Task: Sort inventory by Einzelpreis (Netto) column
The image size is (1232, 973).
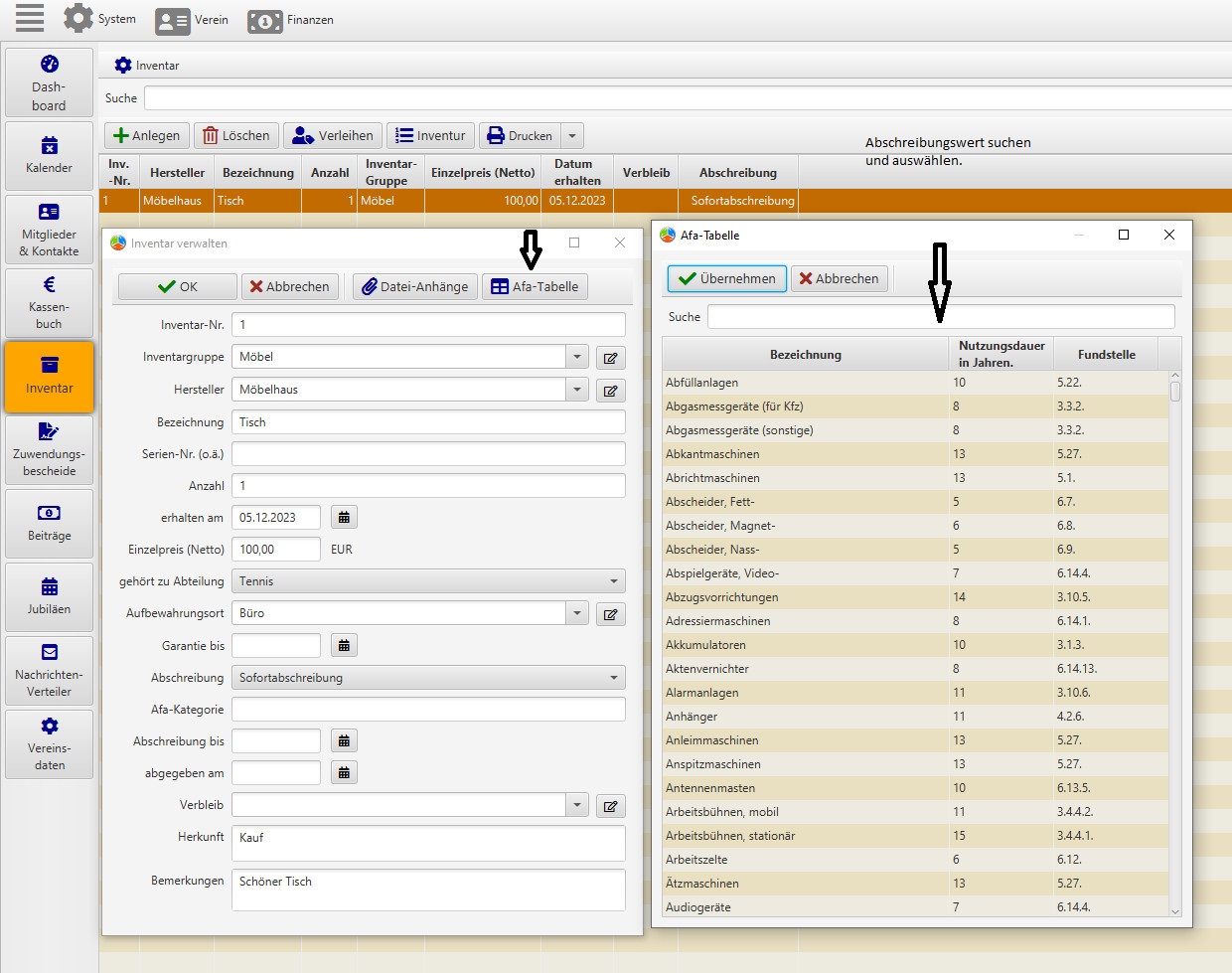Action: [x=483, y=173]
